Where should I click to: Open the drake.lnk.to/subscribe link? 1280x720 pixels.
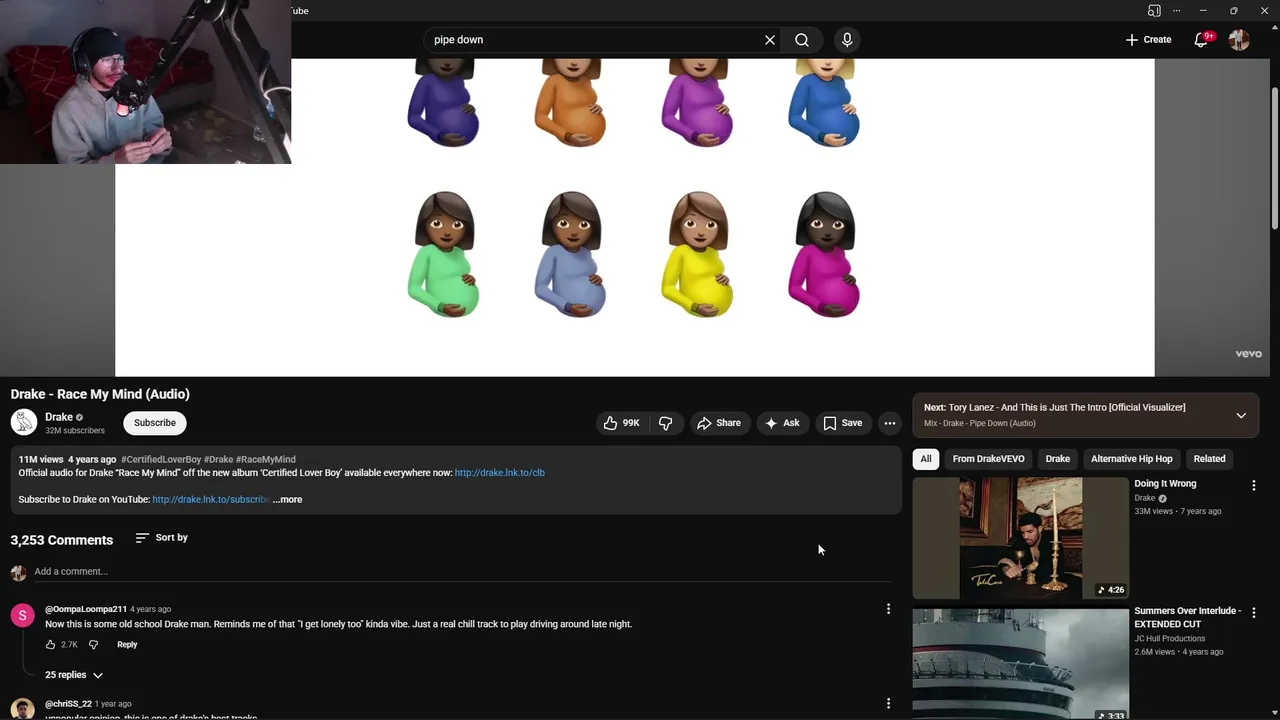coord(210,499)
